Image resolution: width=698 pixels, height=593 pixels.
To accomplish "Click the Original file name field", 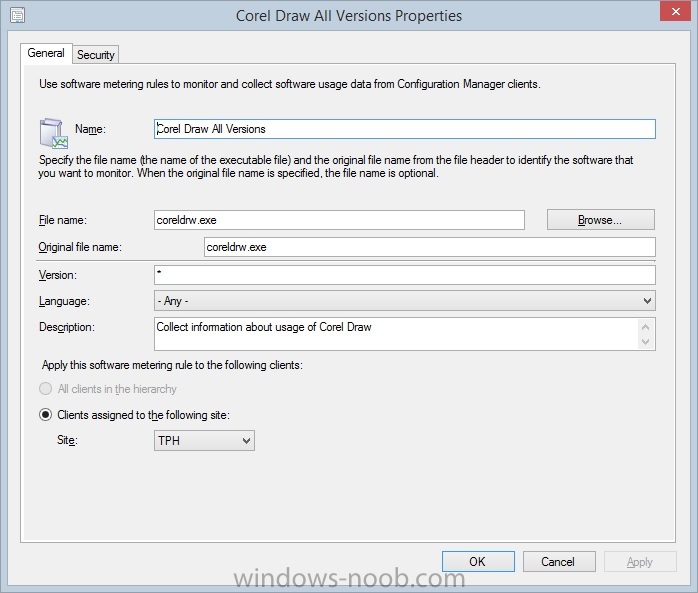I will click(x=430, y=247).
